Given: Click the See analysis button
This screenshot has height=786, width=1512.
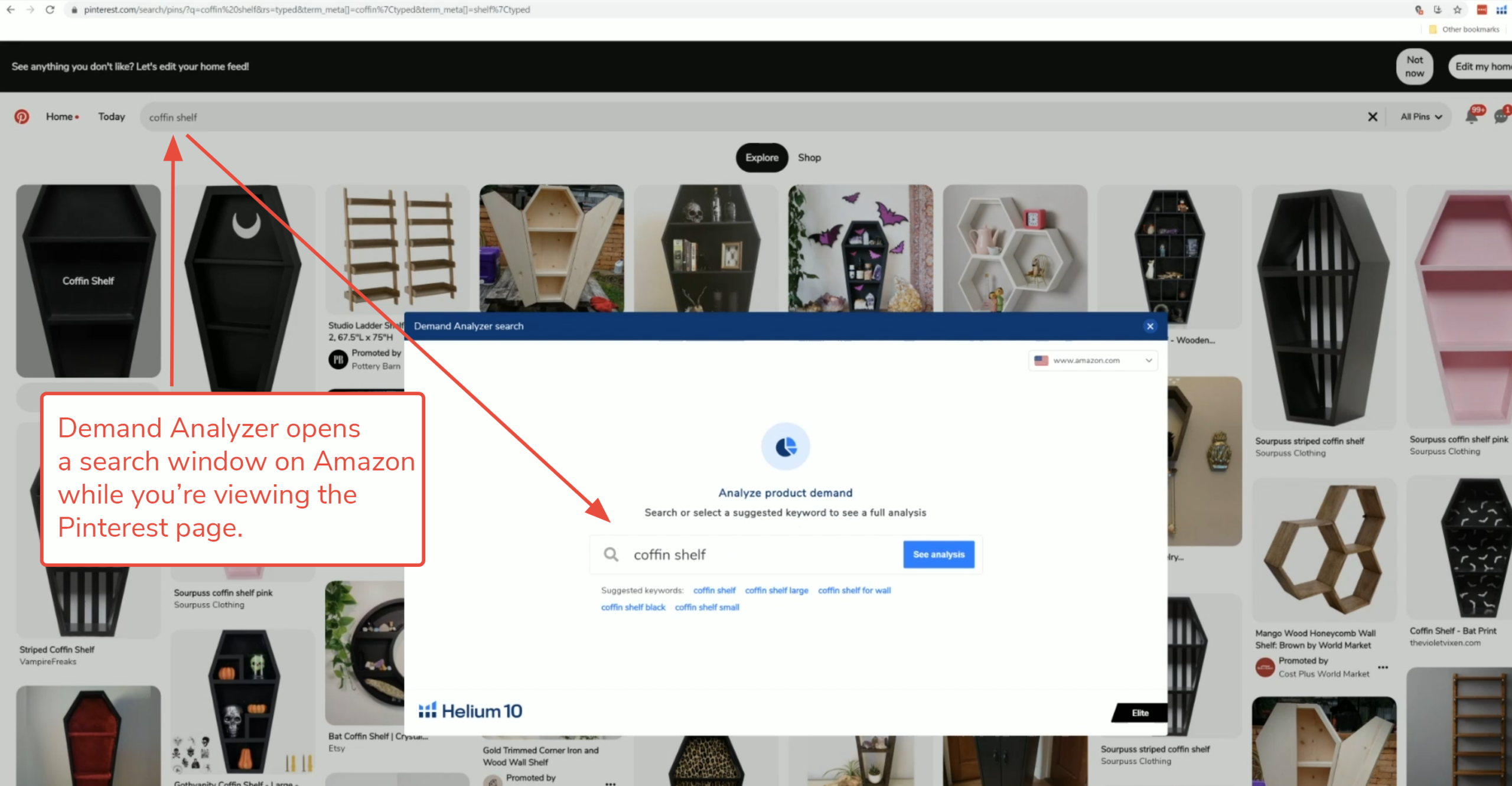Looking at the screenshot, I should tap(939, 555).
